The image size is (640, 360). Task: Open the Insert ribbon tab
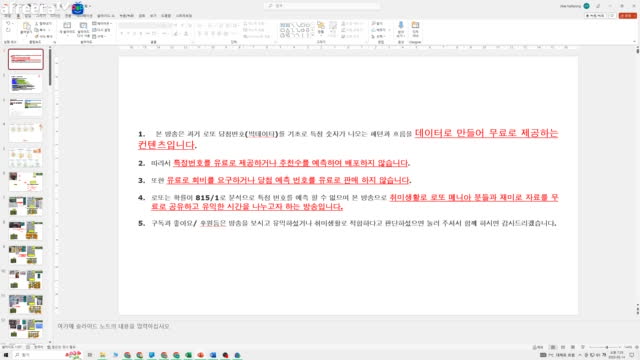tap(28, 16)
